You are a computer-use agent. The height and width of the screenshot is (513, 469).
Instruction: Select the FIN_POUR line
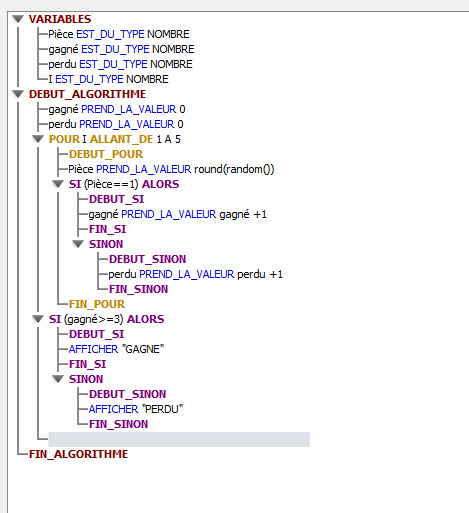click(97, 304)
